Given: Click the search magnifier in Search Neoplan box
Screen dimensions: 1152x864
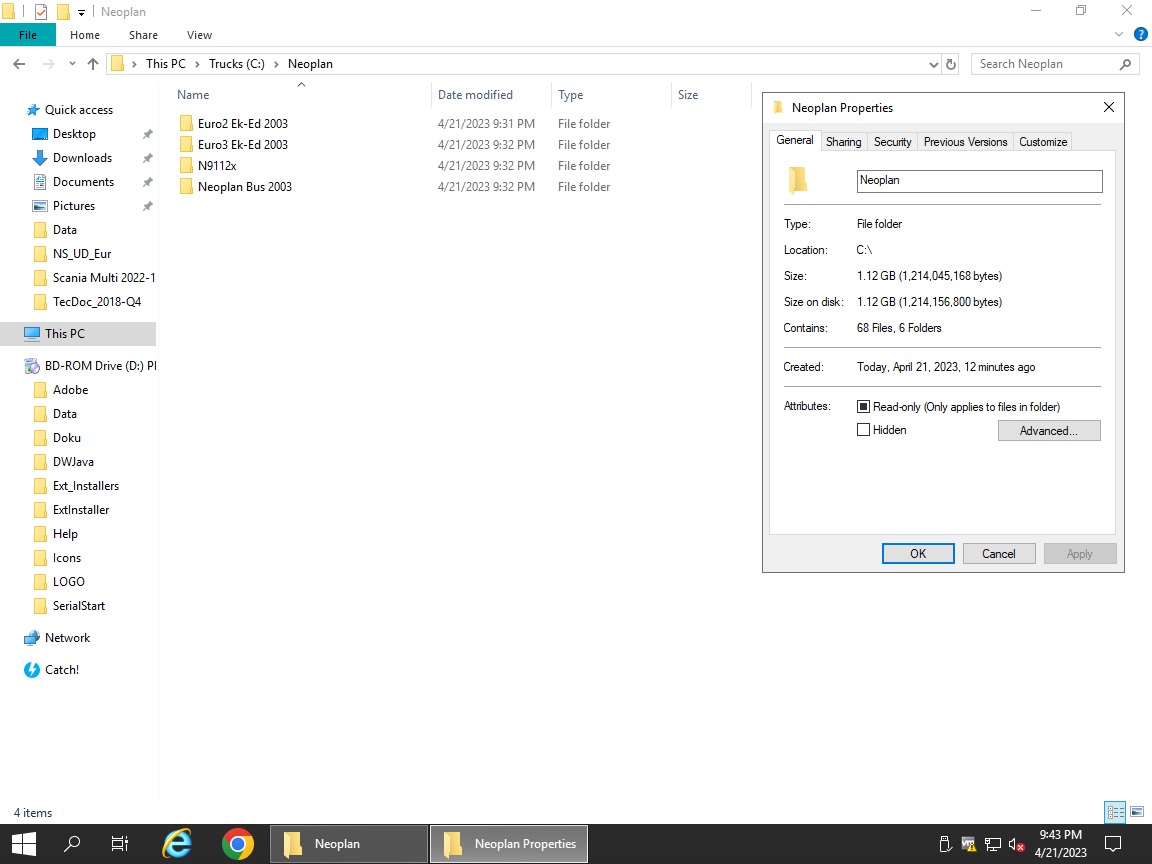Looking at the screenshot, I should point(1125,64).
